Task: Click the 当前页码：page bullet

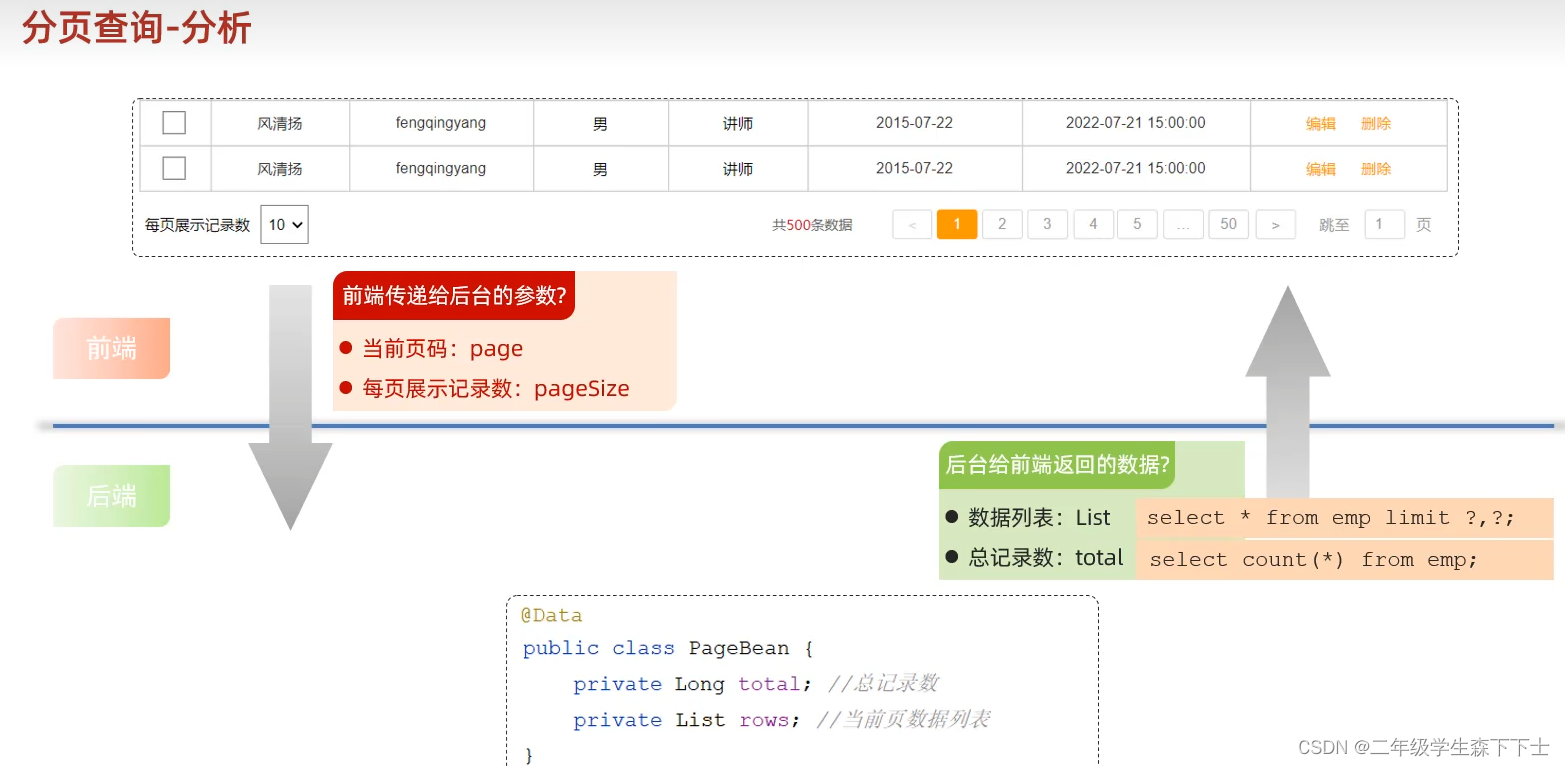Action: click(x=431, y=348)
